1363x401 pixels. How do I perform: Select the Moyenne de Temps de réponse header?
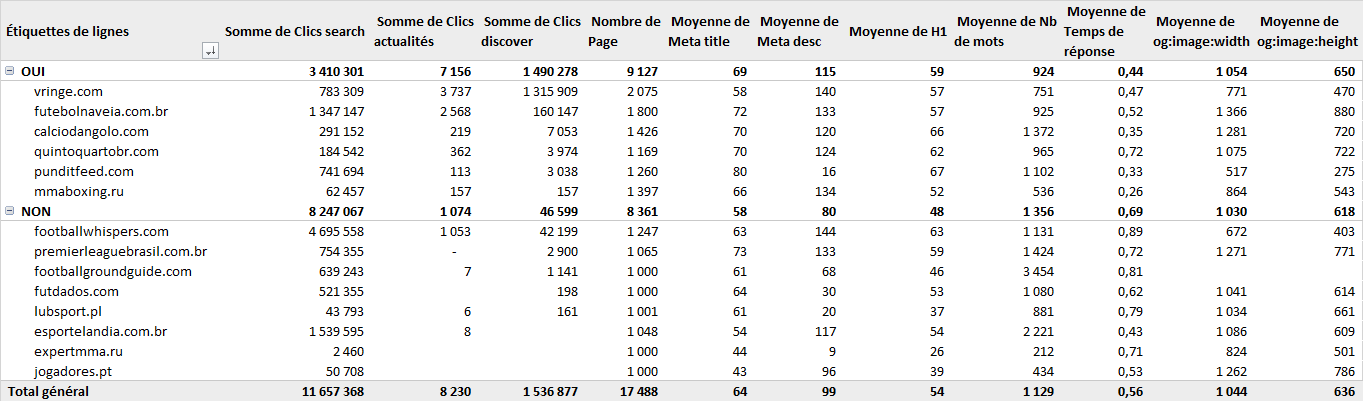tap(1105, 32)
